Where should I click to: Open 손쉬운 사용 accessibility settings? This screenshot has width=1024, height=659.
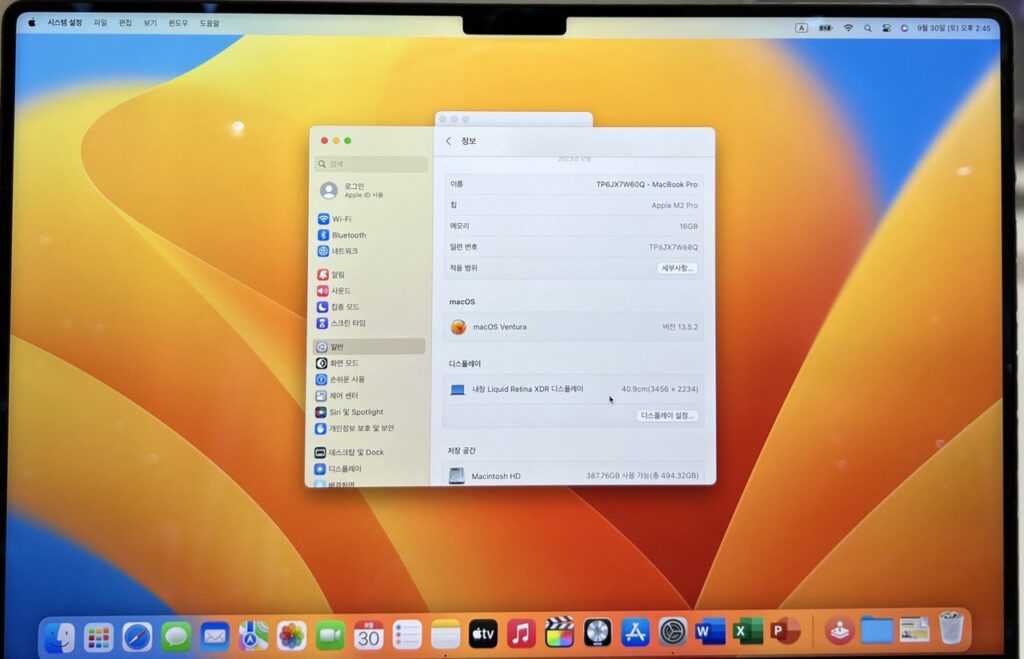(340, 379)
